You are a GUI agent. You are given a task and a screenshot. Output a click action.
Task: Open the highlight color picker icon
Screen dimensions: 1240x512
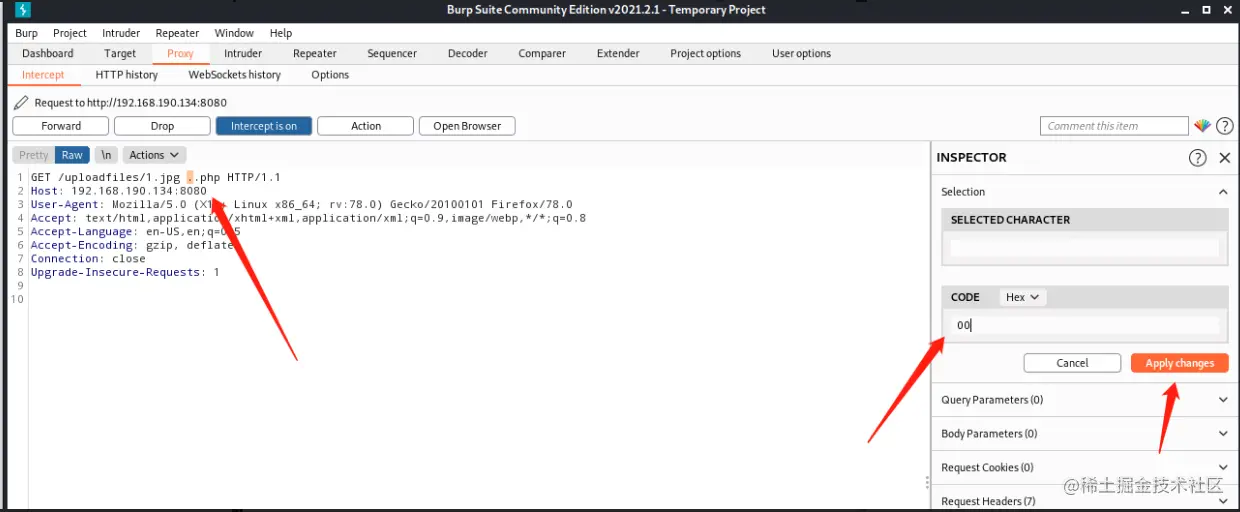1202,126
